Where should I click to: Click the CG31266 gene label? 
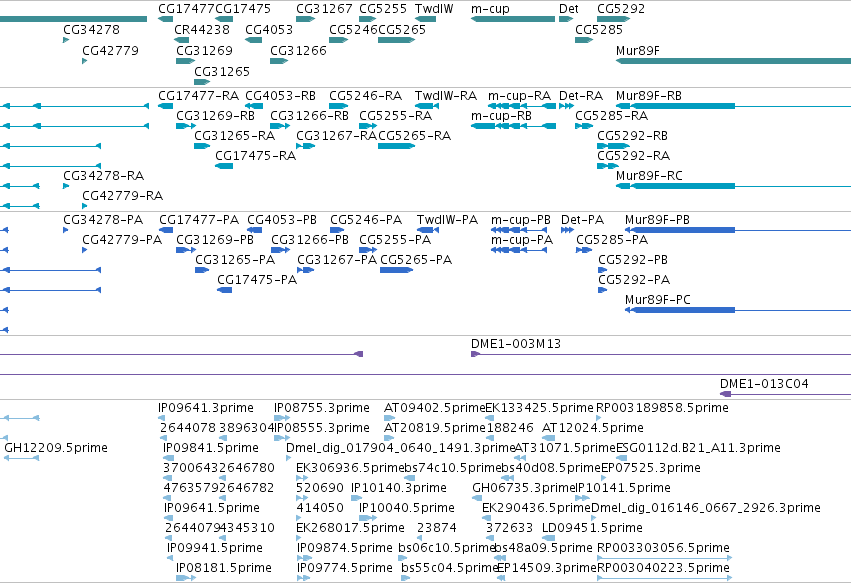298,51
